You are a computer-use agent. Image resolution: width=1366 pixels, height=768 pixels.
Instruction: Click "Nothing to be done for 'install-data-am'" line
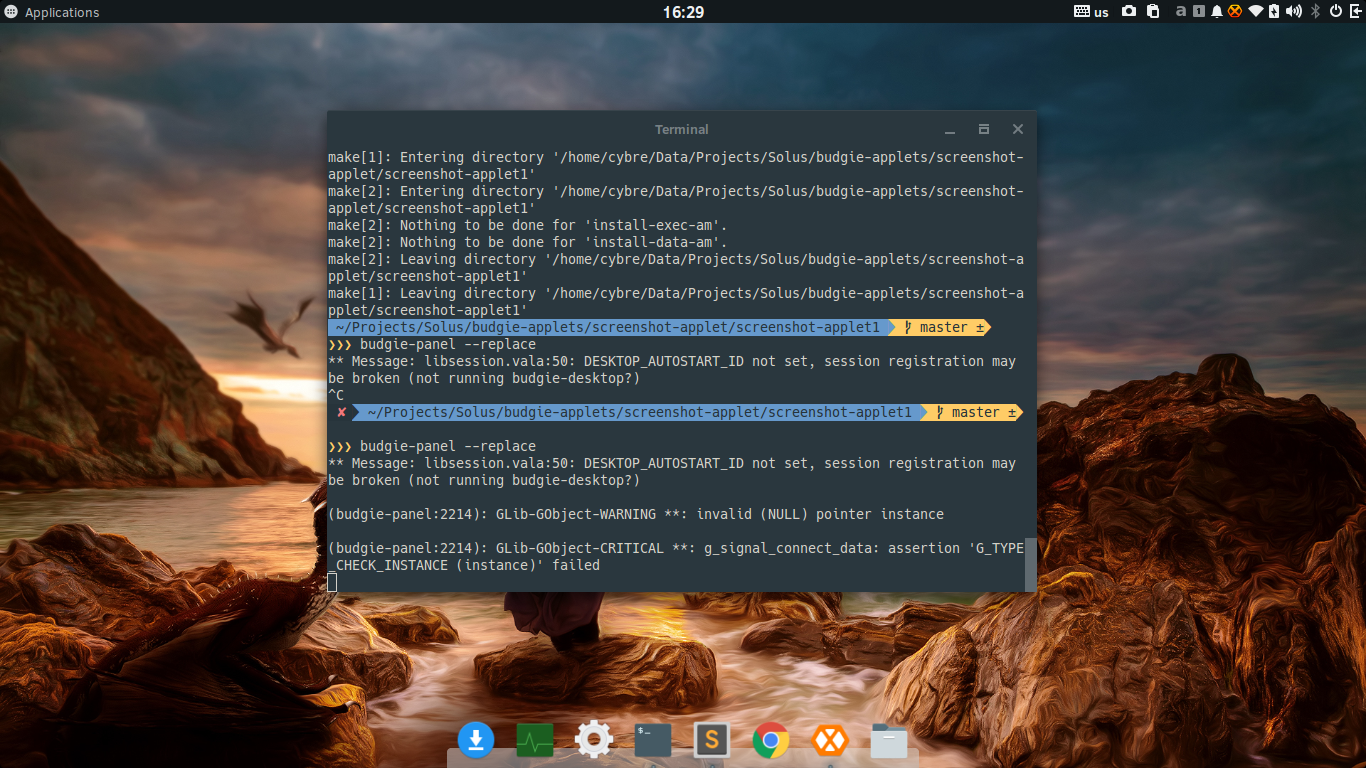pos(528,242)
